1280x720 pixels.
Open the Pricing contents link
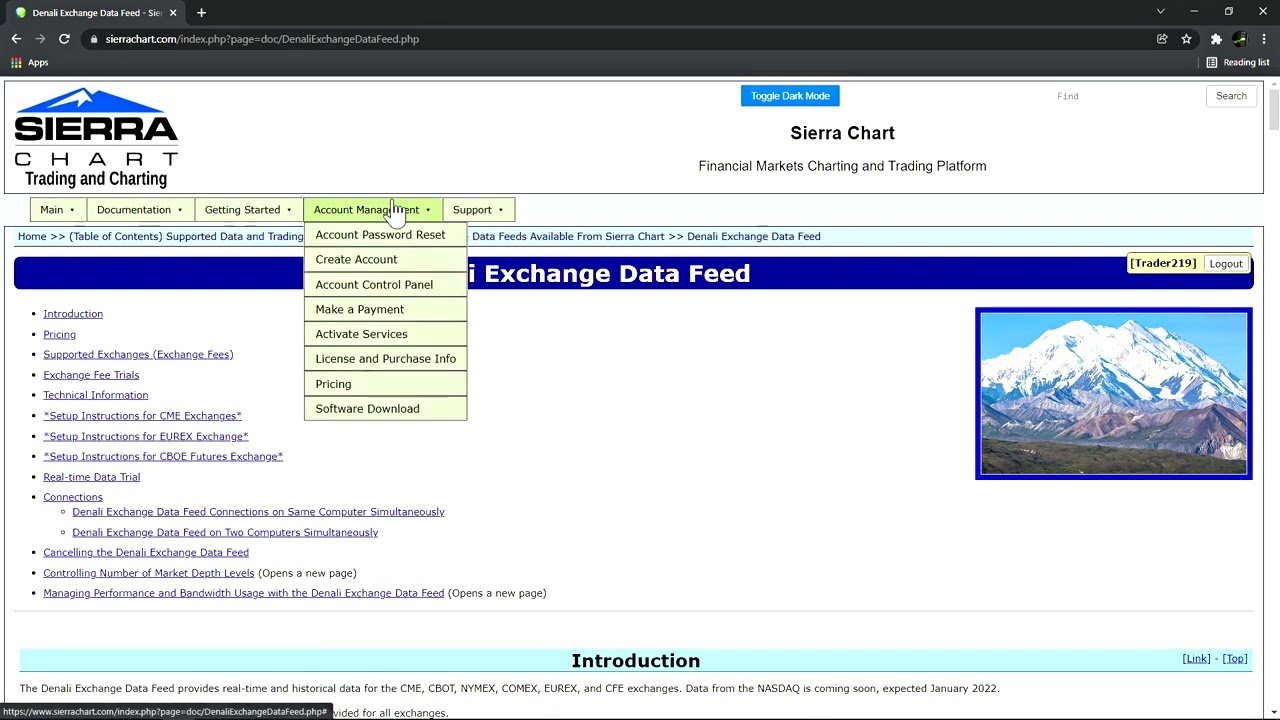(59, 335)
